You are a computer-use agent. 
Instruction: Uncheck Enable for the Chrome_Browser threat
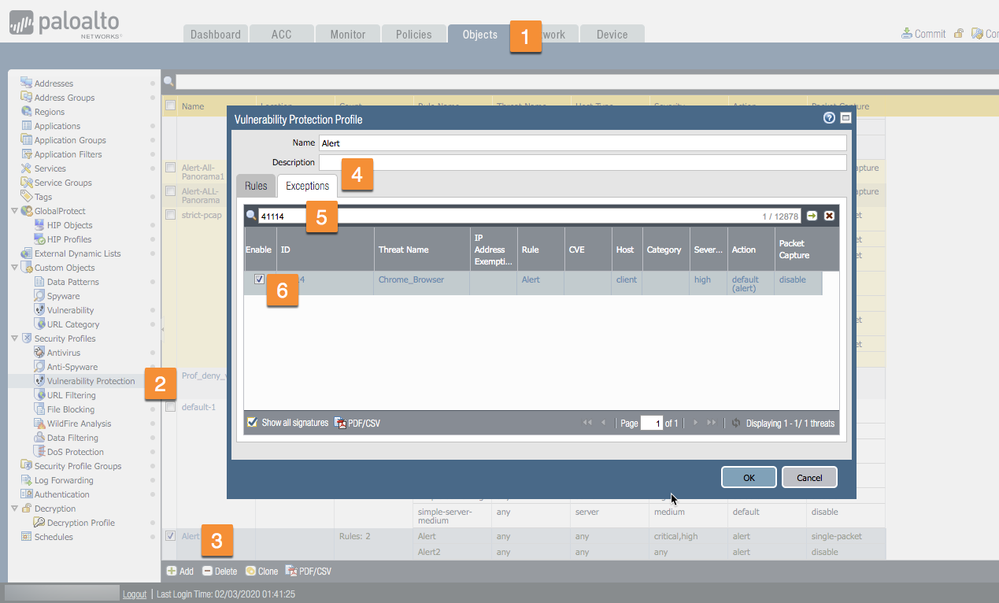(259, 280)
